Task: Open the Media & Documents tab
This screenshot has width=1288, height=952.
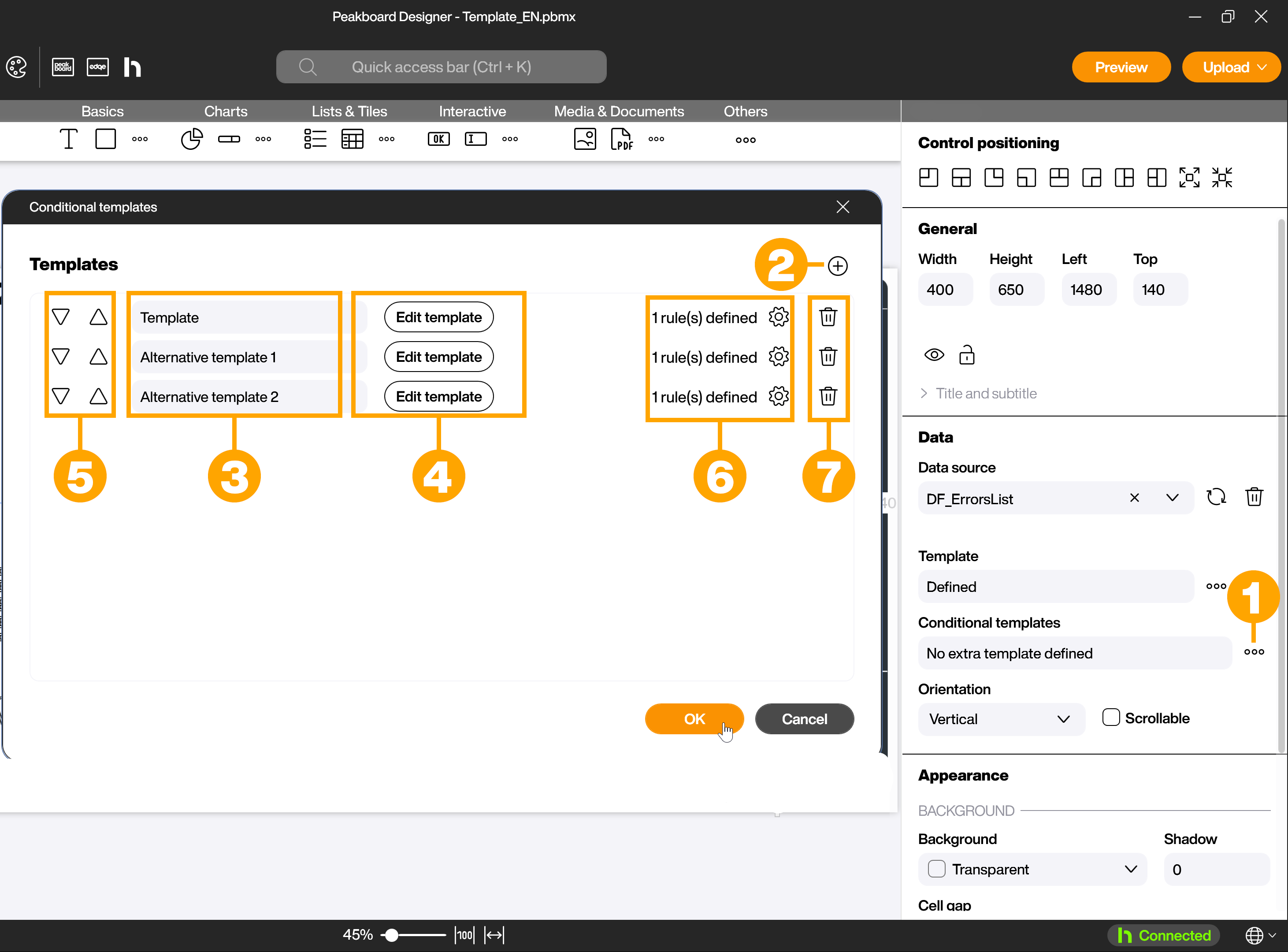Action: [x=619, y=111]
